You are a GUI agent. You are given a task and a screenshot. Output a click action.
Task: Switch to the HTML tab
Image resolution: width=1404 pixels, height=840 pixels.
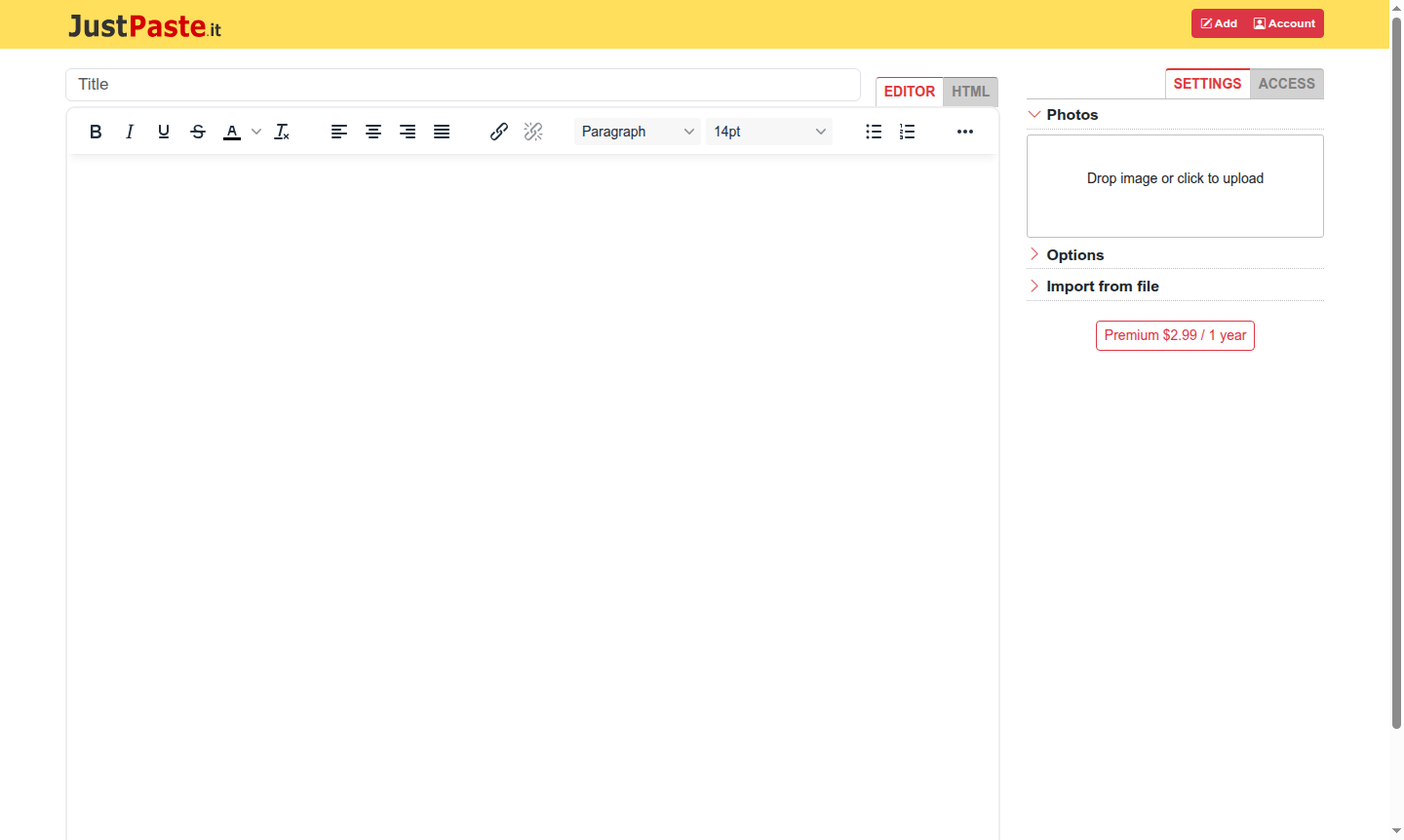point(970,91)
